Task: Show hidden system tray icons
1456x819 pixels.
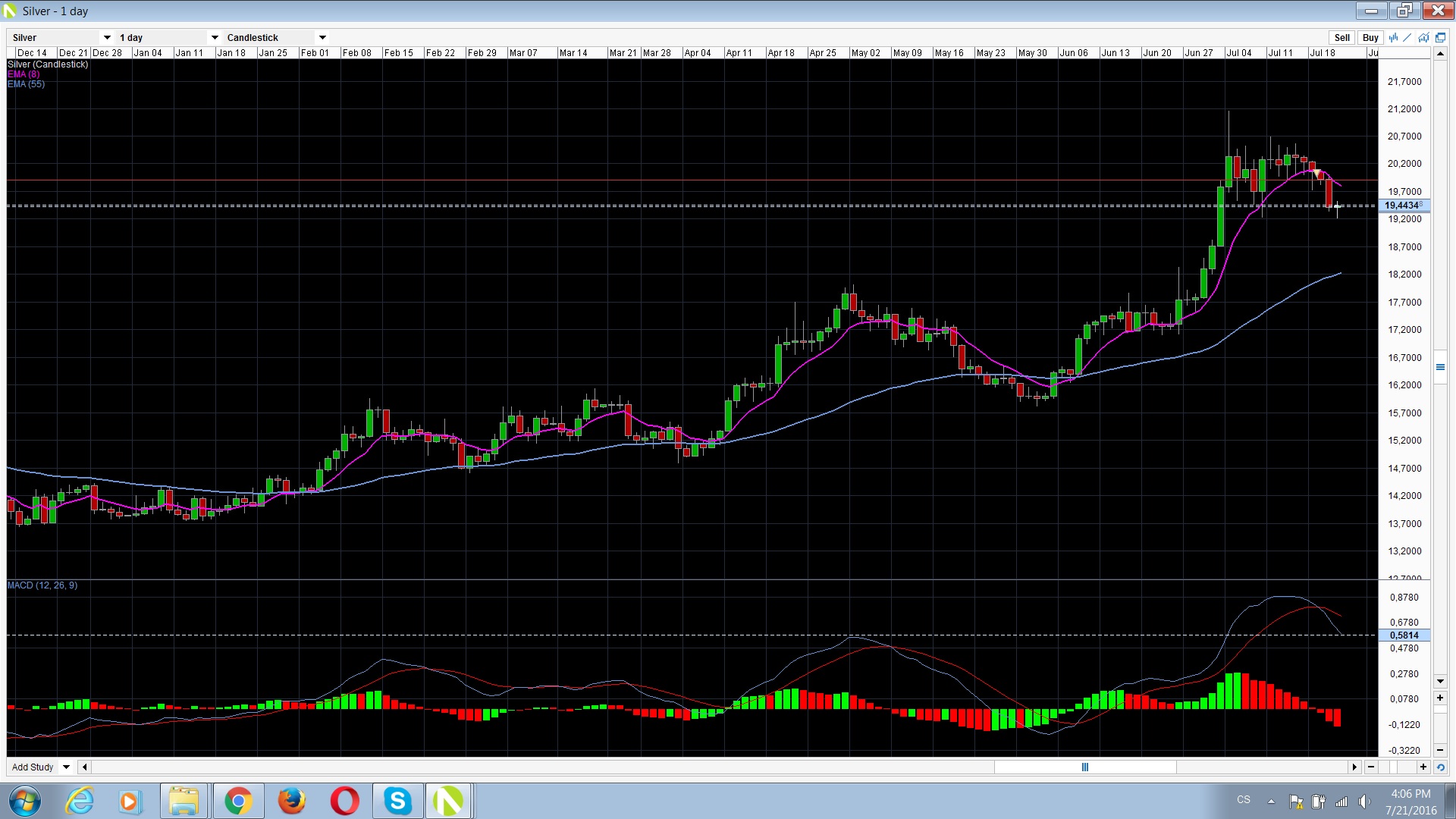Action: (1271, 801)
